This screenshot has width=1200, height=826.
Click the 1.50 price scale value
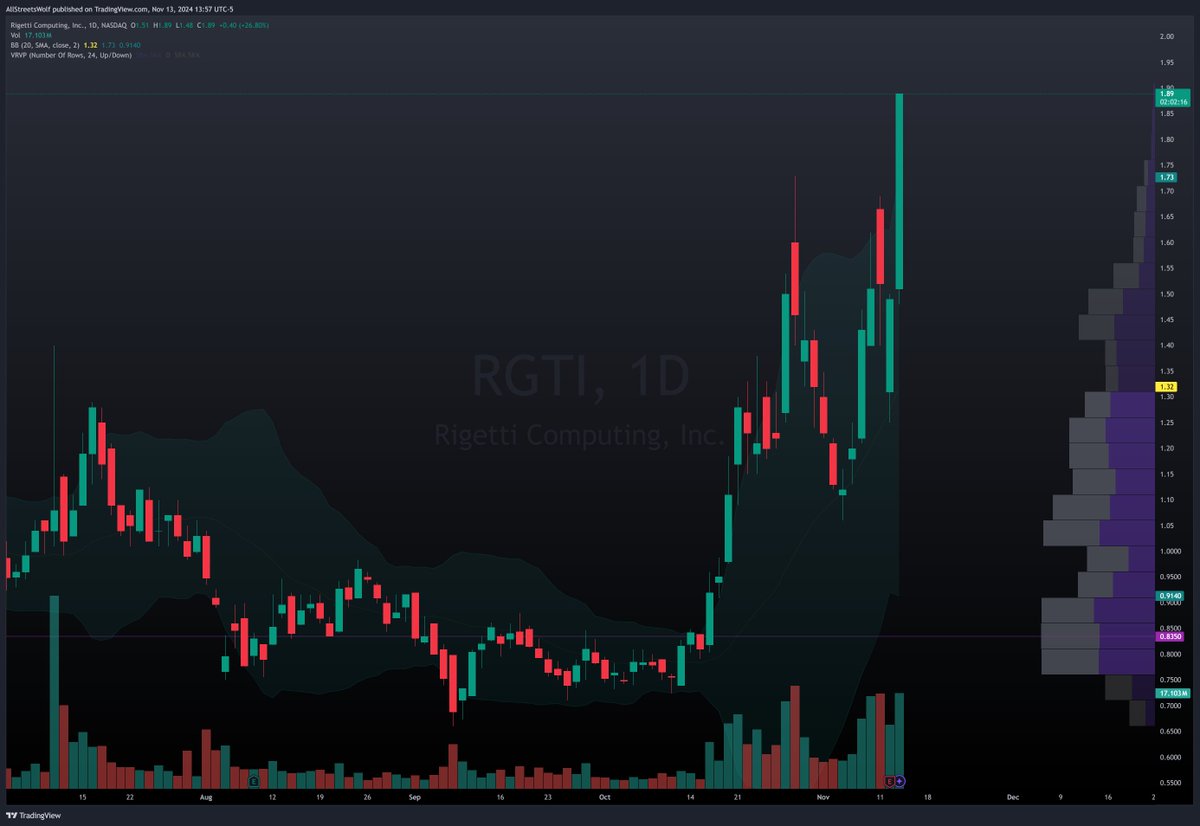click(1166, 294)
